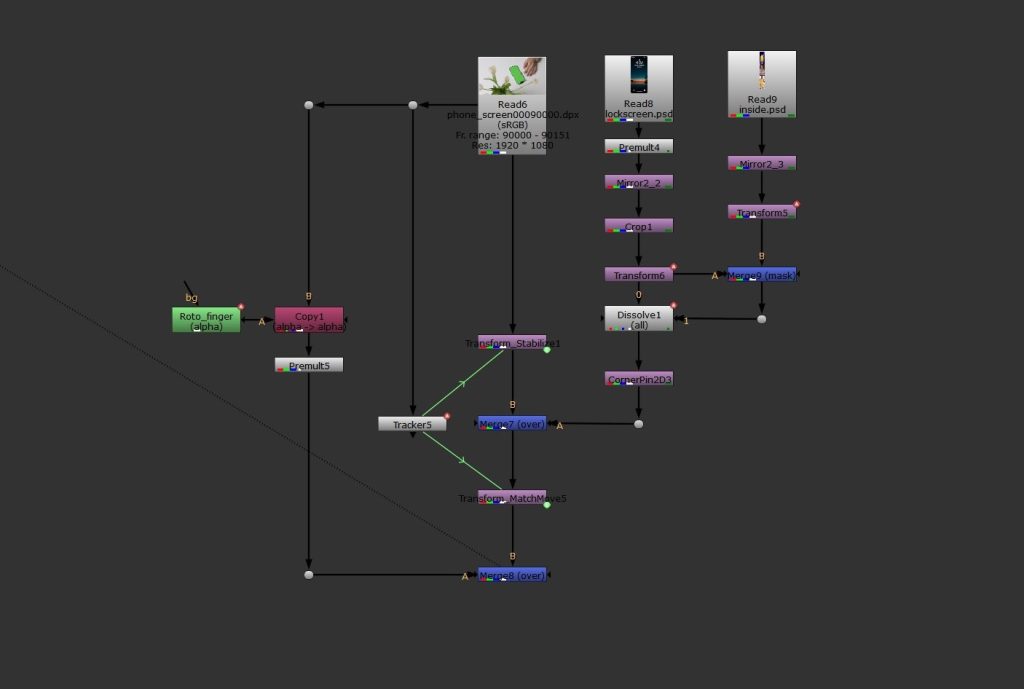This screenshot has height=689, width=1024.
Task: Select the Merge9 (mask) node
Action: (761, 275)
